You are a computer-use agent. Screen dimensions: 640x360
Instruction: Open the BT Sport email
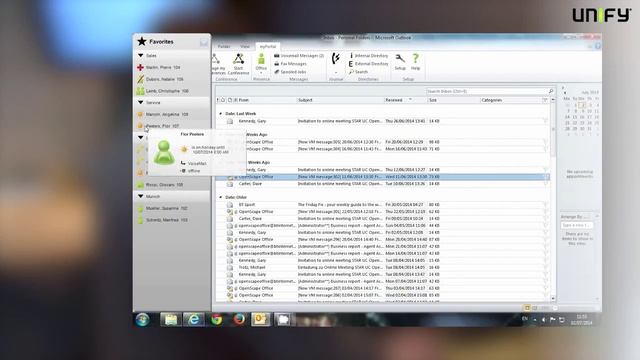pyautogui.click(x=384, y=204)
